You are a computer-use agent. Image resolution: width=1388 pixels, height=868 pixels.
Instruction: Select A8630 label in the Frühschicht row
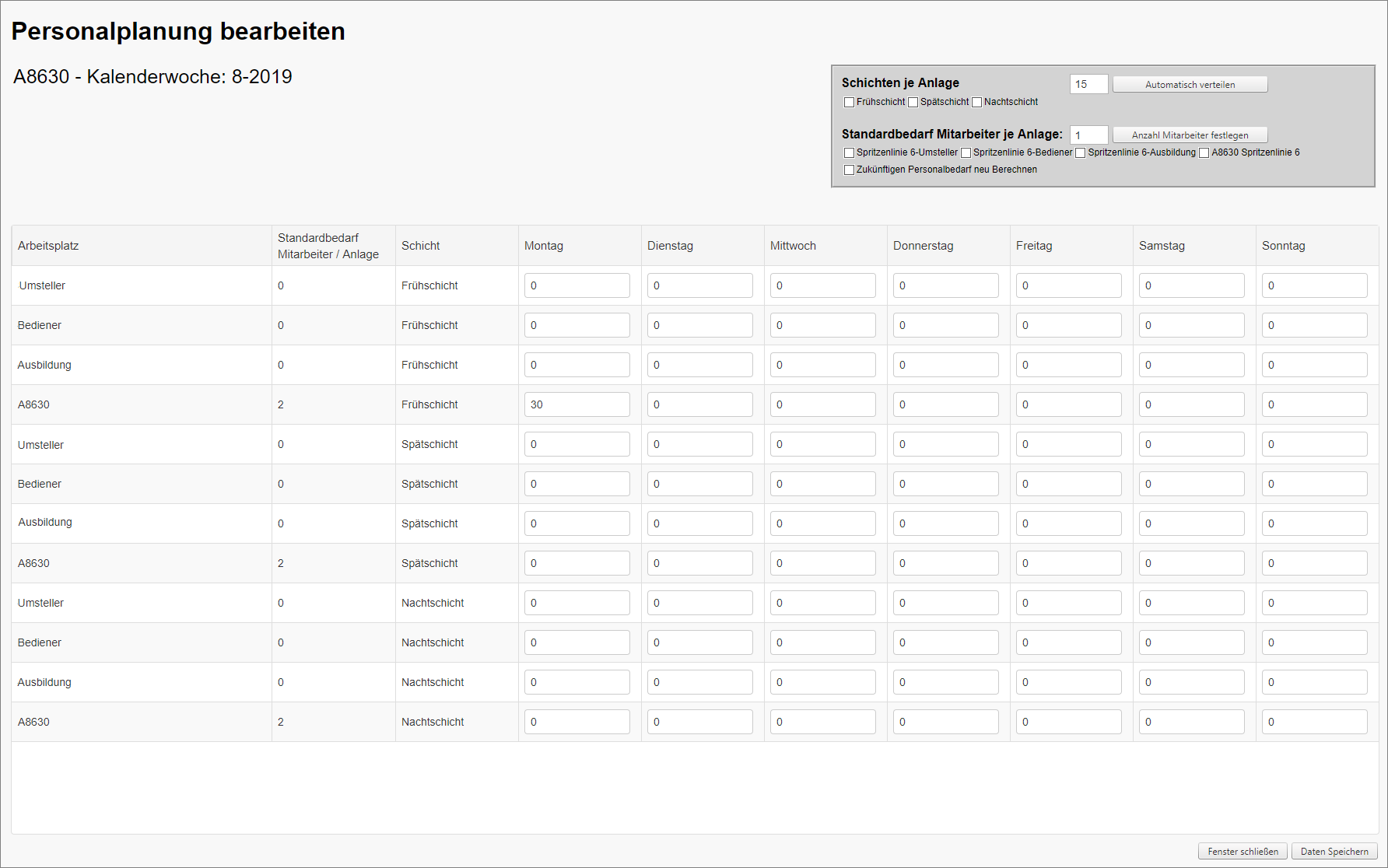33,404
